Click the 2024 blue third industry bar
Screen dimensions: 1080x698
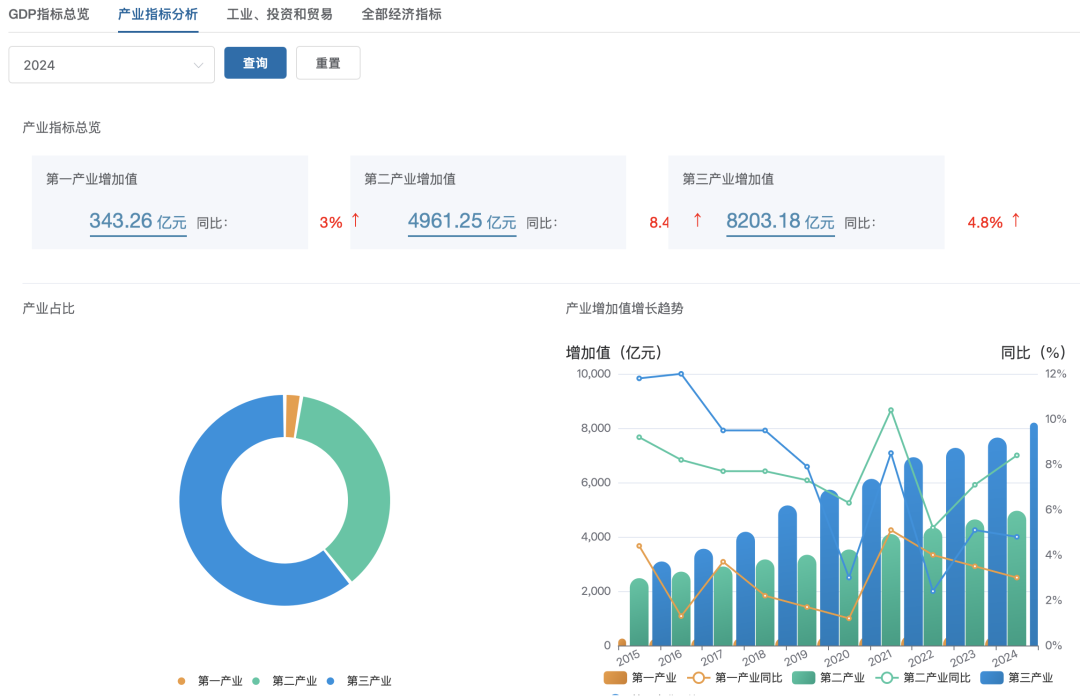(x=1034, y=534)
